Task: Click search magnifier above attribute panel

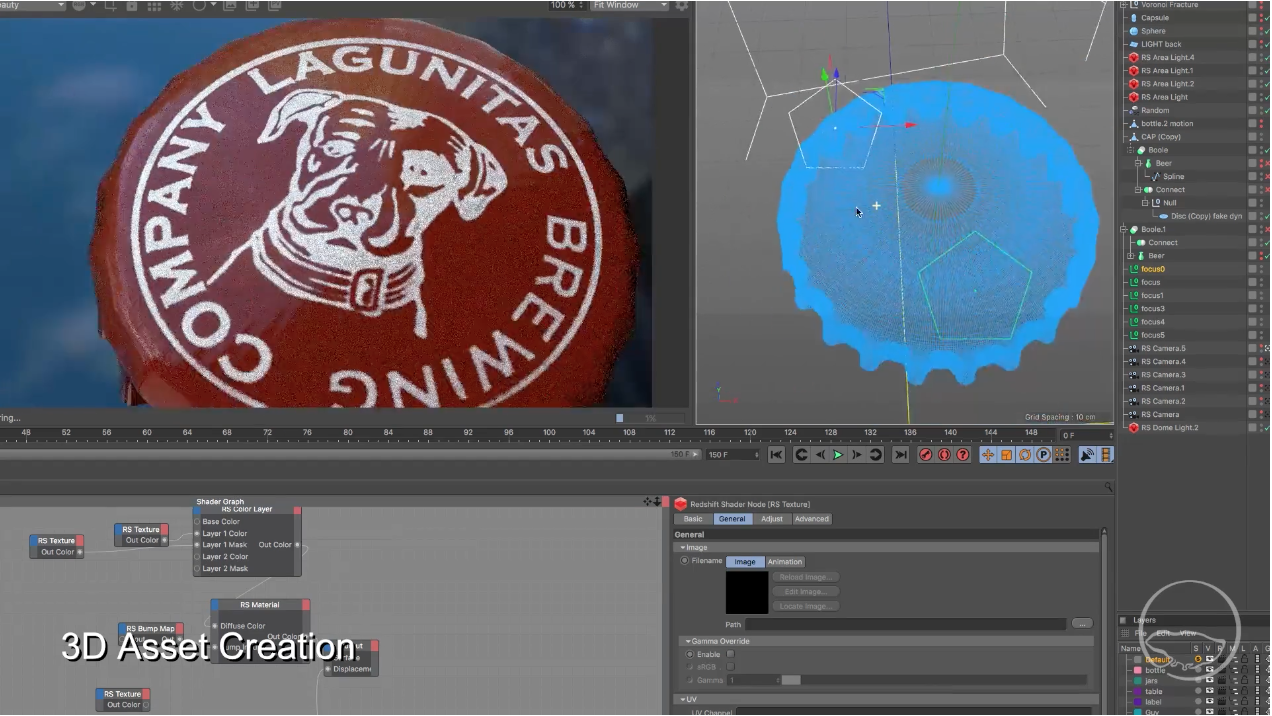Action: pos(1108,487)
